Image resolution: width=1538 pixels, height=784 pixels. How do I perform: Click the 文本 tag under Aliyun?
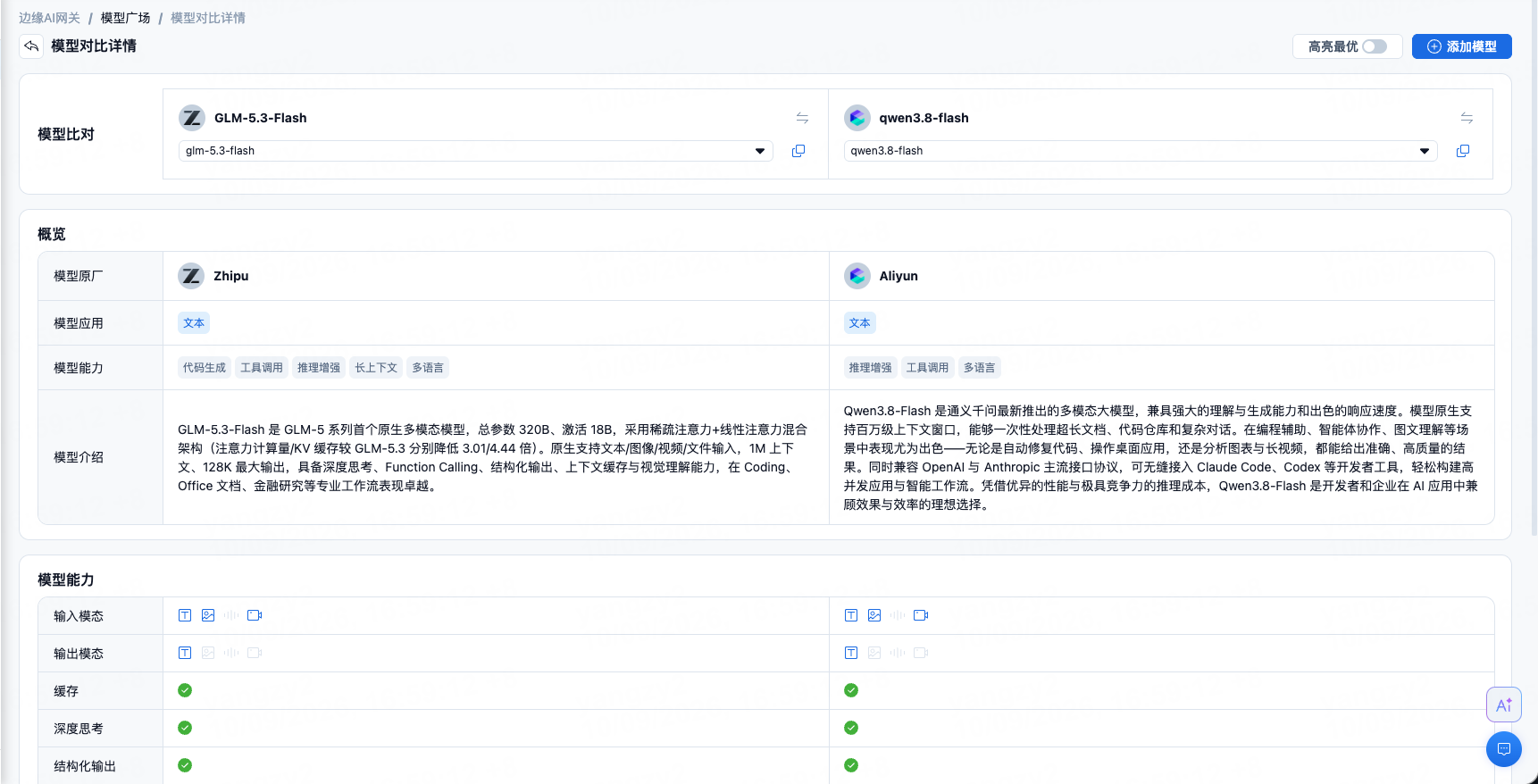pos(859,323)
